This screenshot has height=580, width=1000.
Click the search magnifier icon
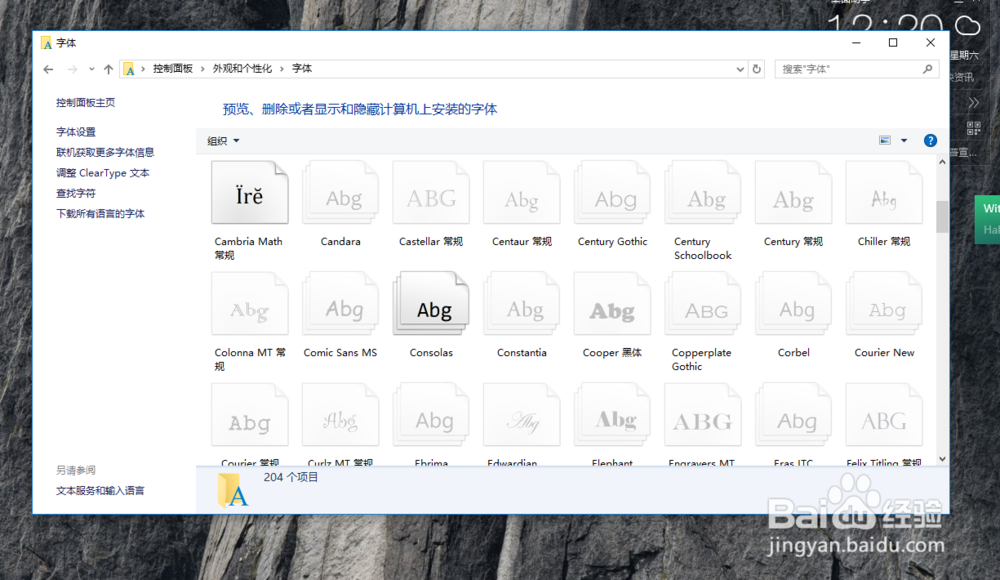[x=926, y=68]
